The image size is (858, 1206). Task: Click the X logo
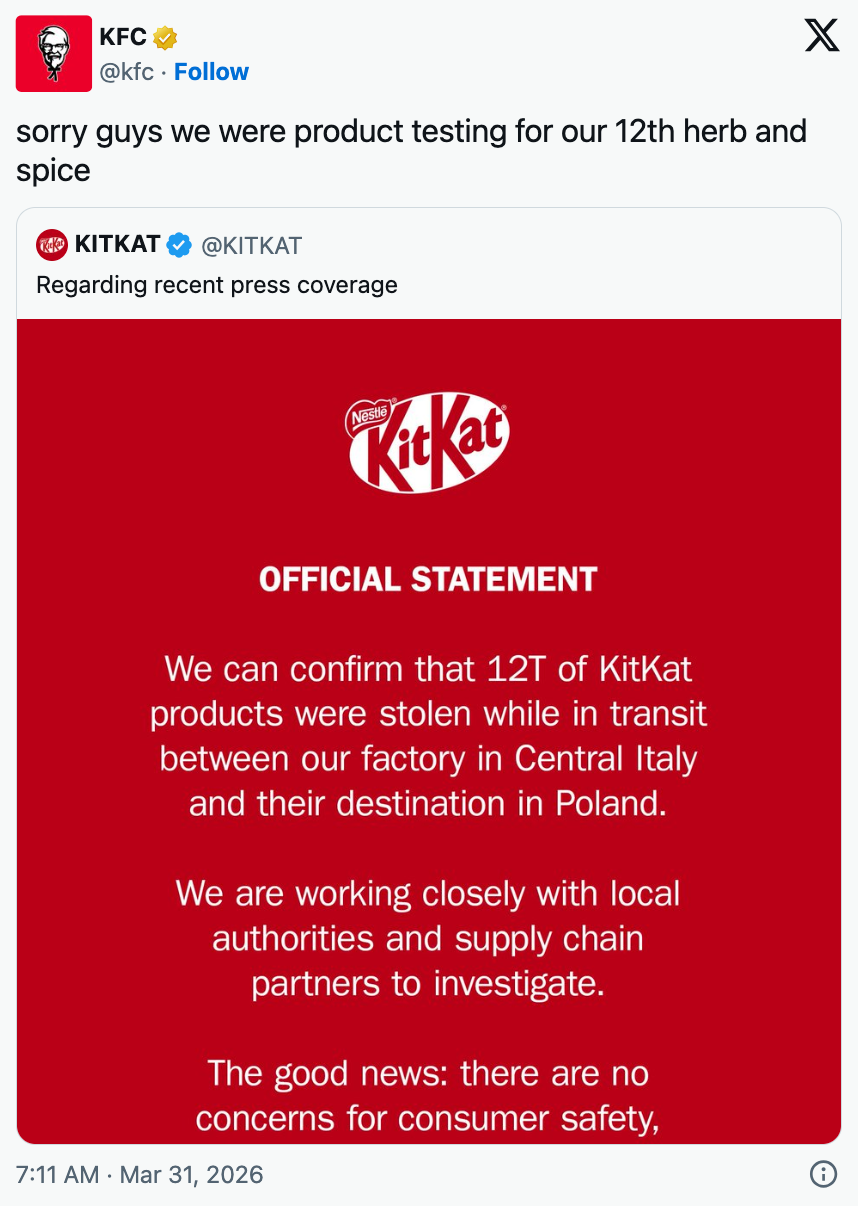[821, 37]
